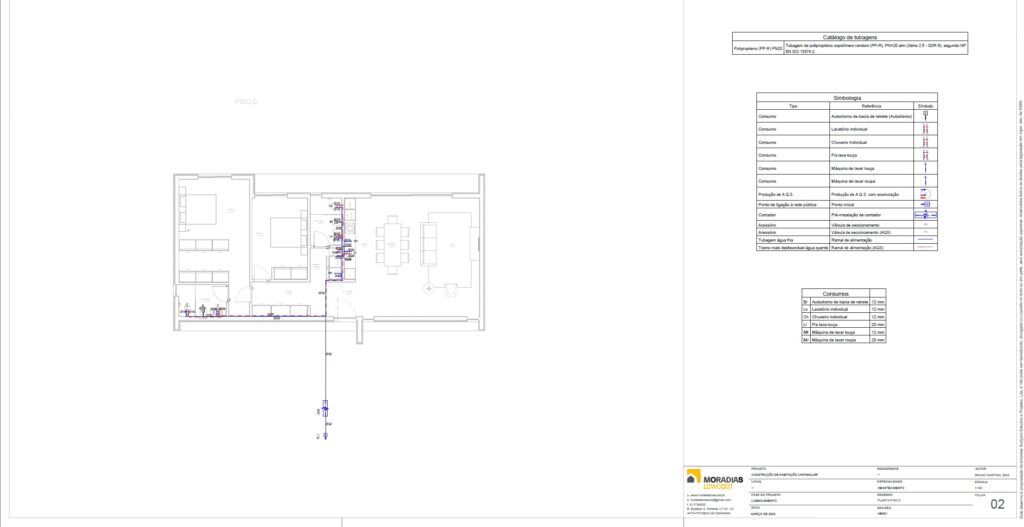This screenshot has height=527, width=1024.
Task: Select the 'Referência' column header
Action: 871,105
